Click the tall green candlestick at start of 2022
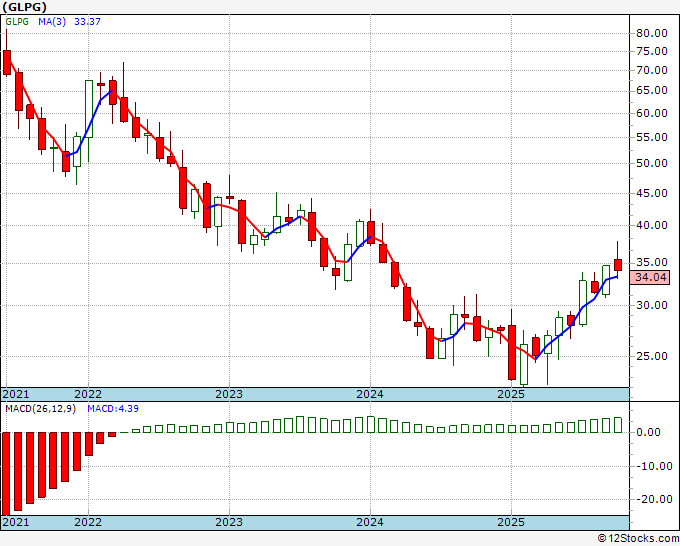 click(89, 109)
